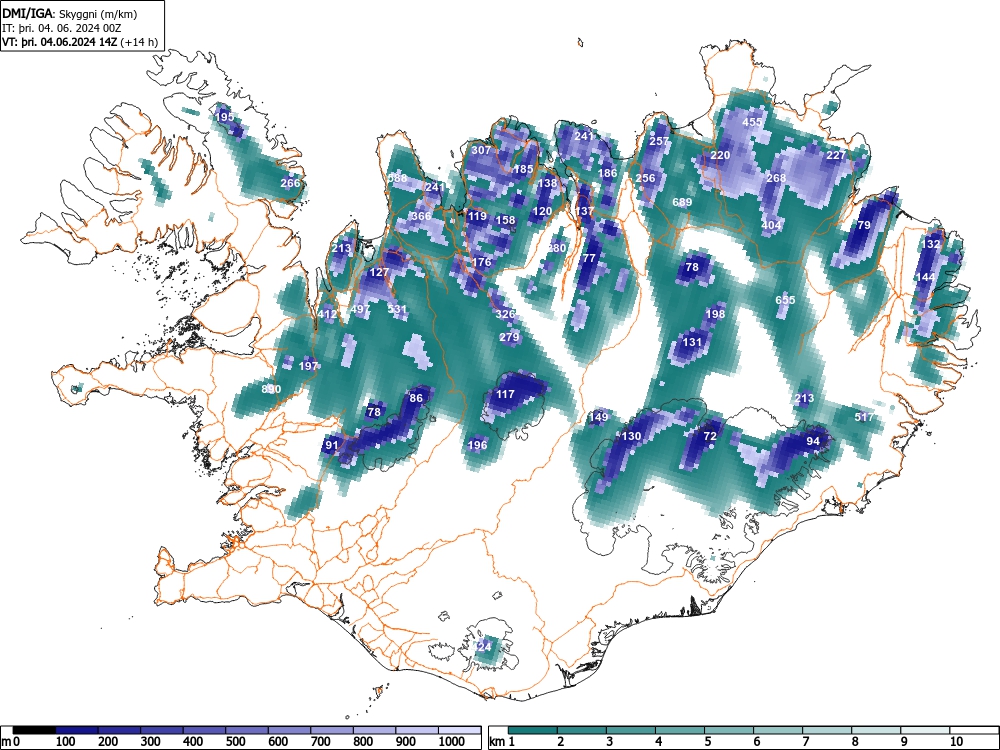Screen dimensions: 1000x750
Task: Click the 'km 1' label of the kilometre legend
Action: tap(502, 742)
